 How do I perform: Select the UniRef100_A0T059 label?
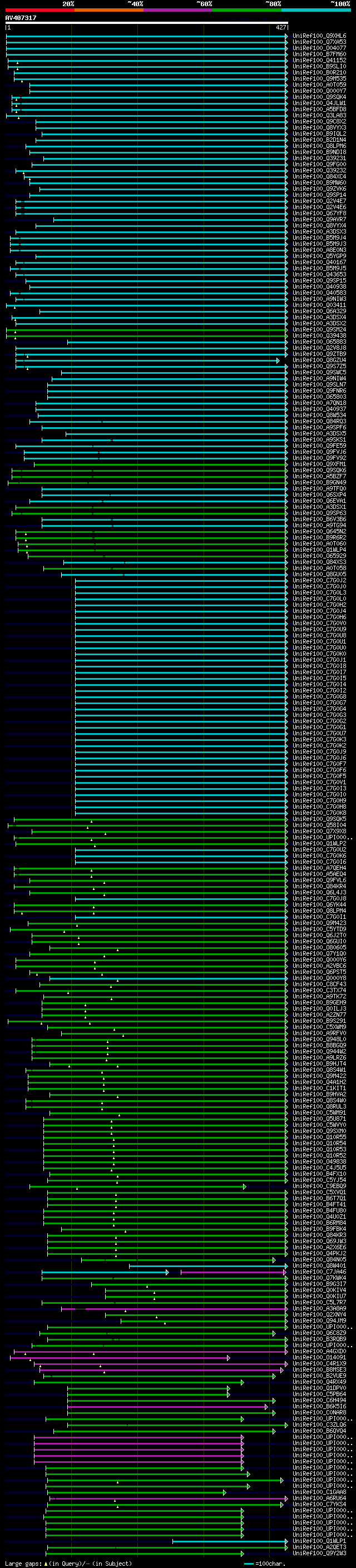319,85
